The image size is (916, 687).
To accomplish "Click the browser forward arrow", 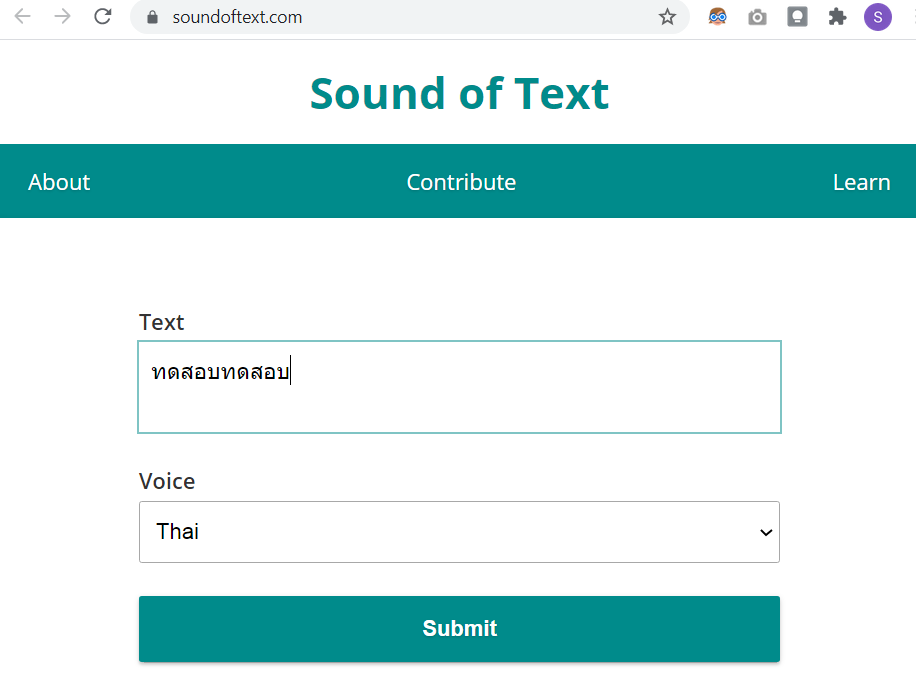I will coord(62,17).
